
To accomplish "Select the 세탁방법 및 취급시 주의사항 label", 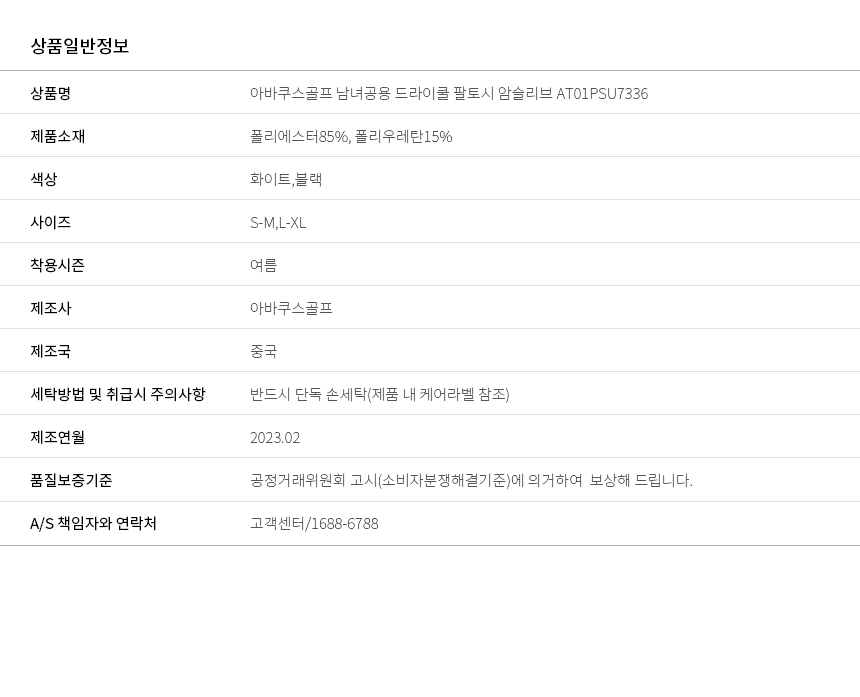I will (118, 394).
